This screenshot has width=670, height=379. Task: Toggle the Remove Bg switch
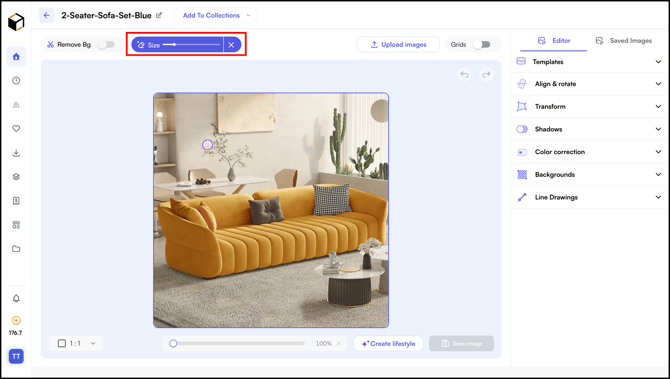[106, 44]
